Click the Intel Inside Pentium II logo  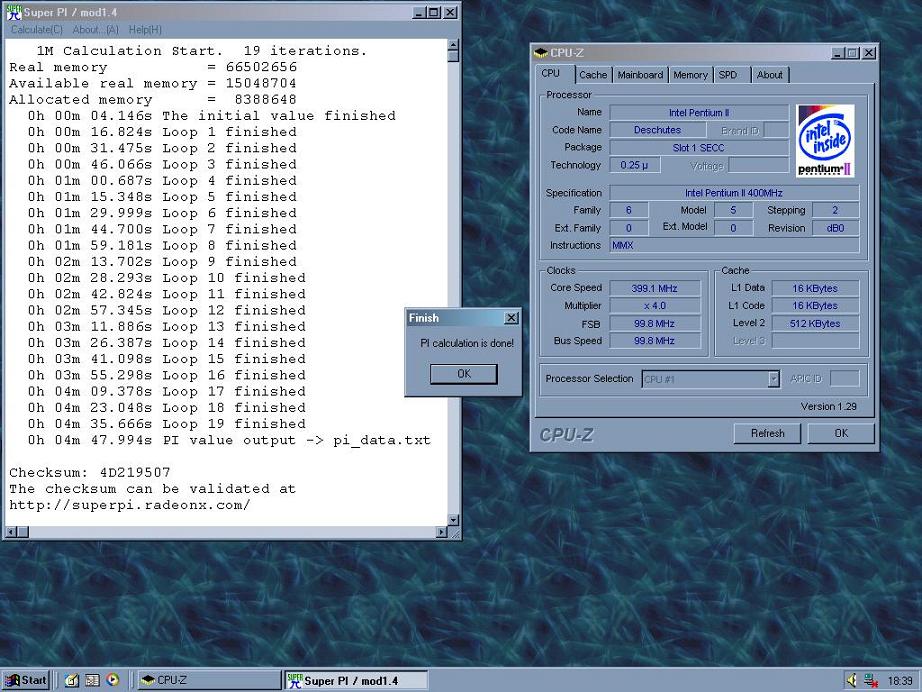826,141
